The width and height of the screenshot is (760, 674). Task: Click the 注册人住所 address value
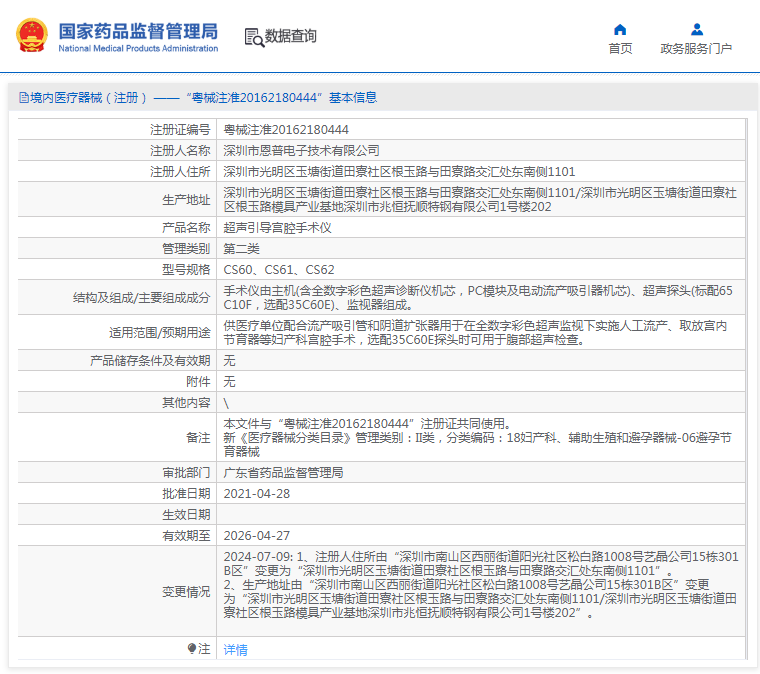click(x=399, y=172)
